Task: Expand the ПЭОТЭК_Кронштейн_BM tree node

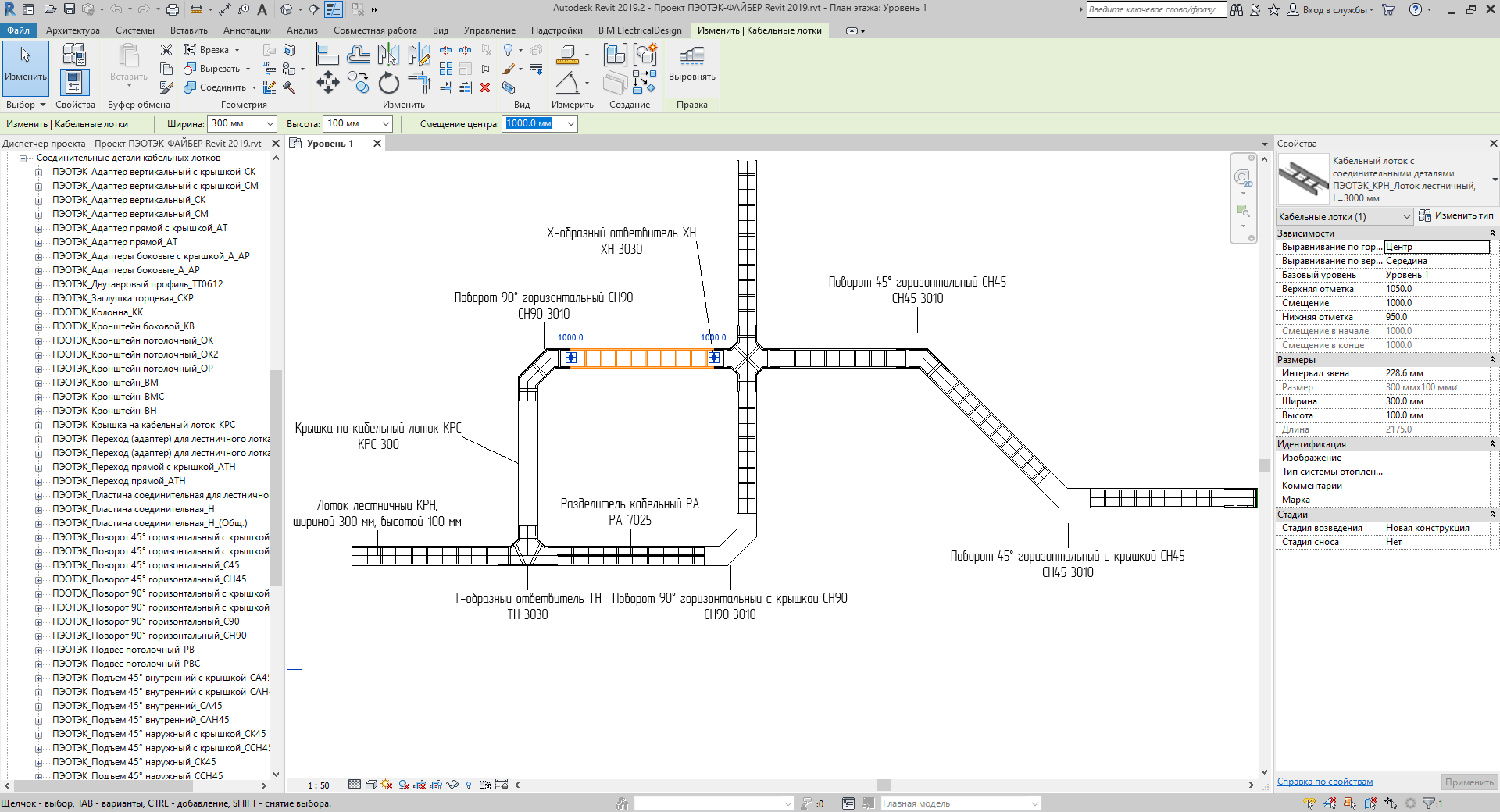Action: [38, 383]
